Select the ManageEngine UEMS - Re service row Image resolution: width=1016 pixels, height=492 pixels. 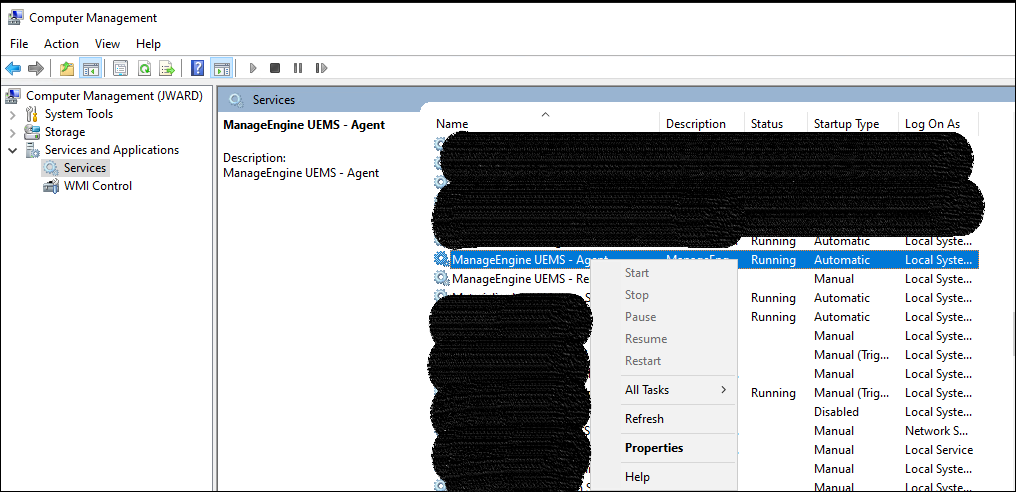point(706,279)
